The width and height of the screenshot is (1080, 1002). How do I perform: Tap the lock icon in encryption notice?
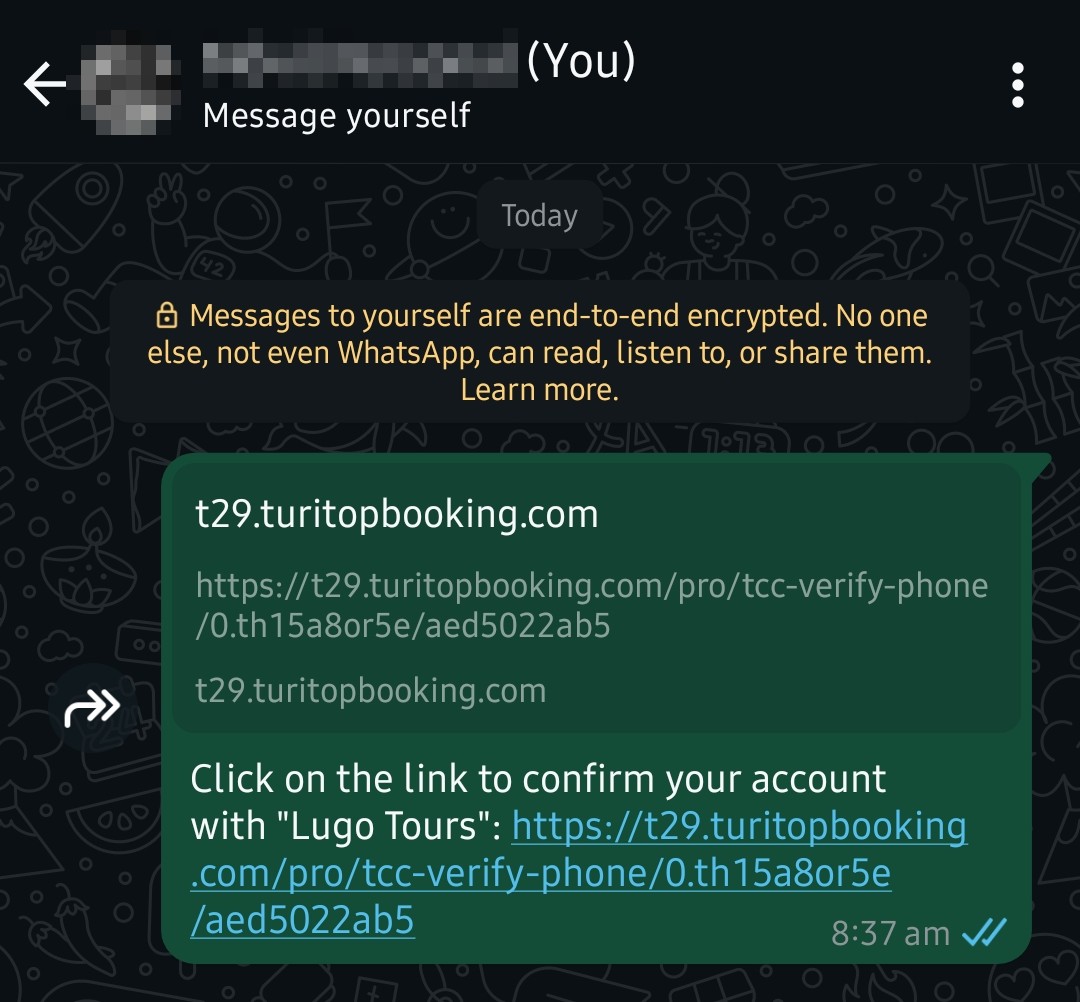(x=167, y=315)
